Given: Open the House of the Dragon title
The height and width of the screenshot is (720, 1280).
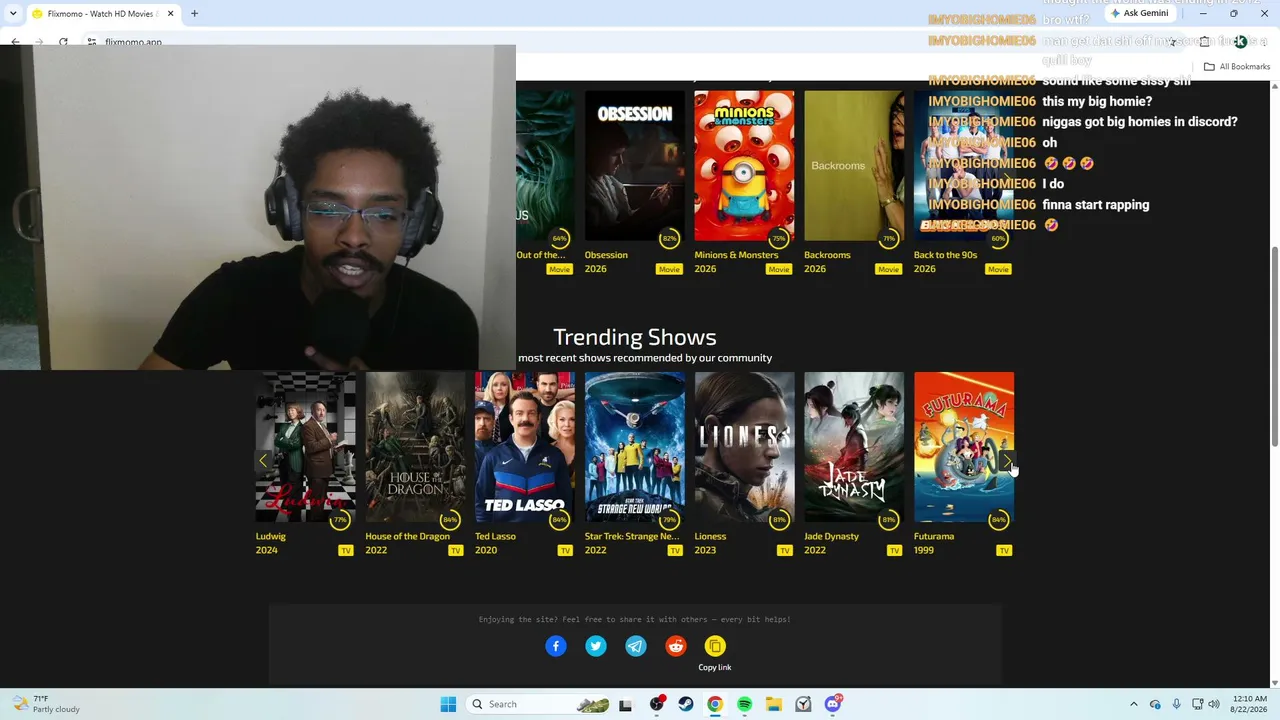Looking at the screenshot, I should pos(407,536).
